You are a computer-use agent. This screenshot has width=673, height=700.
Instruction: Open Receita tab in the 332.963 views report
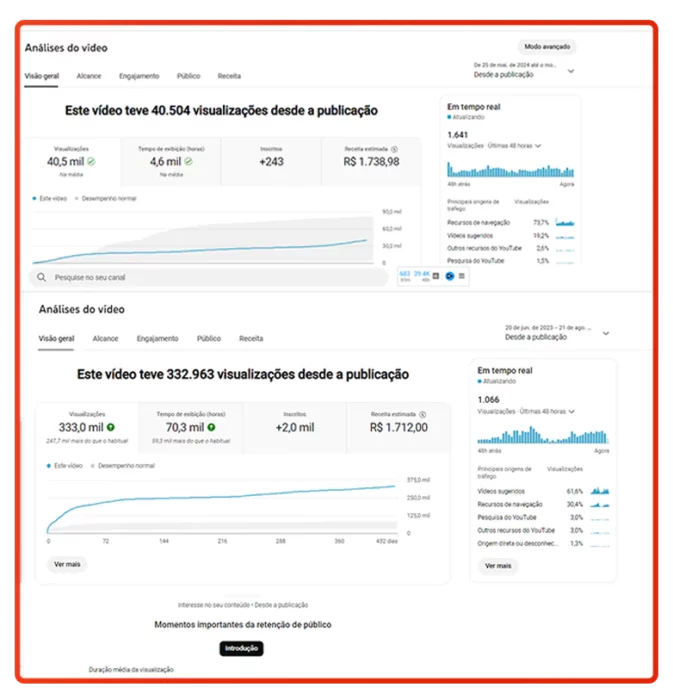click(251, 339)
